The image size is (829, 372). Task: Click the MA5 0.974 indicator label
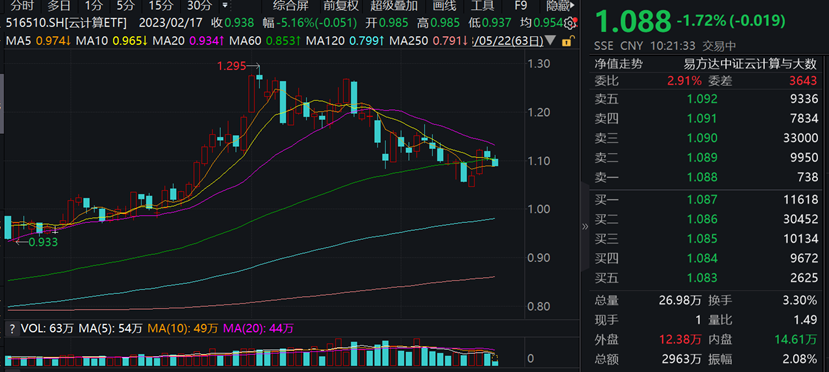[x=39, y=40]
